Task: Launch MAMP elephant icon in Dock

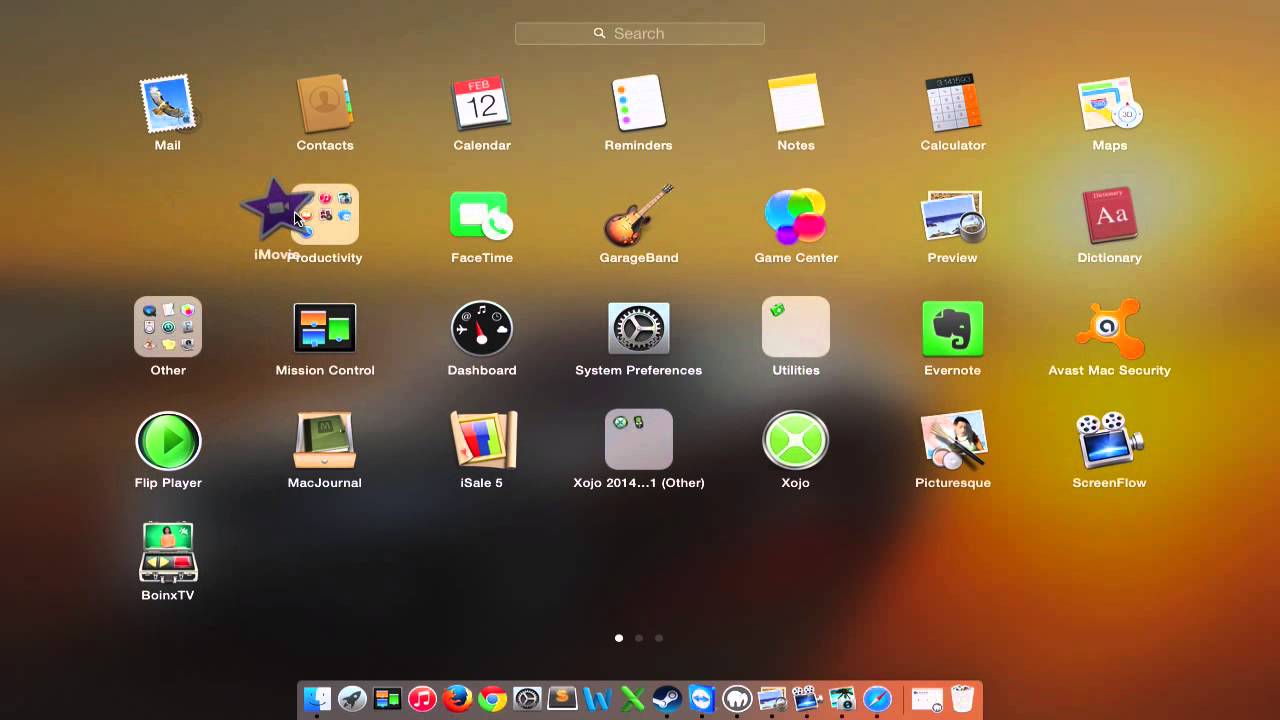Action: [737, 698]
